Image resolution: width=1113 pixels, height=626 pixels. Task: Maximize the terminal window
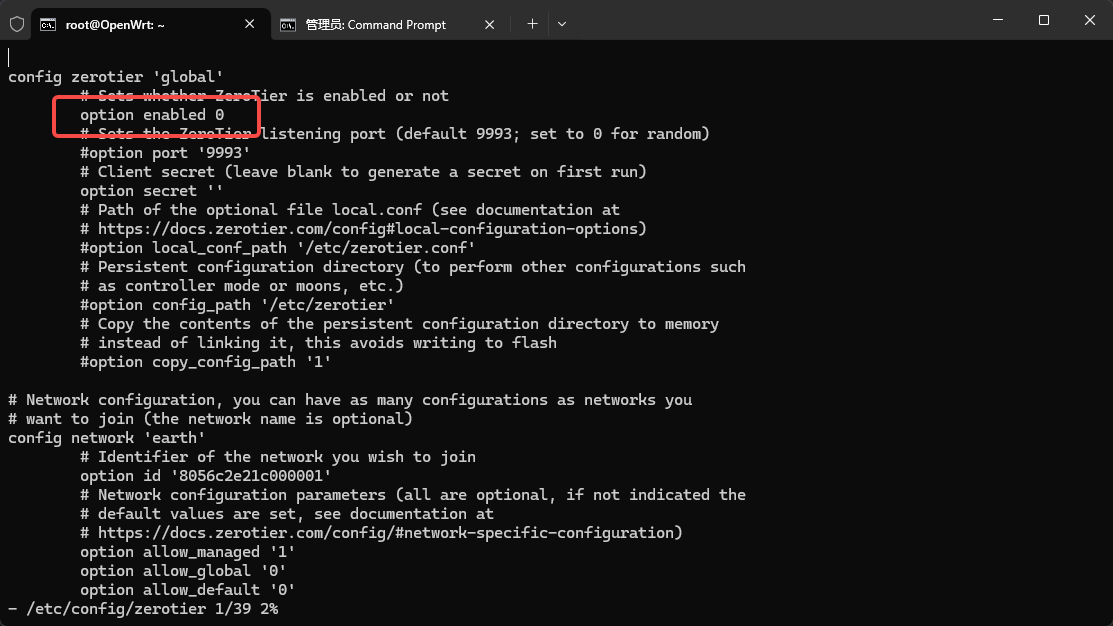pyautogui.click(x=1043, y=20)
